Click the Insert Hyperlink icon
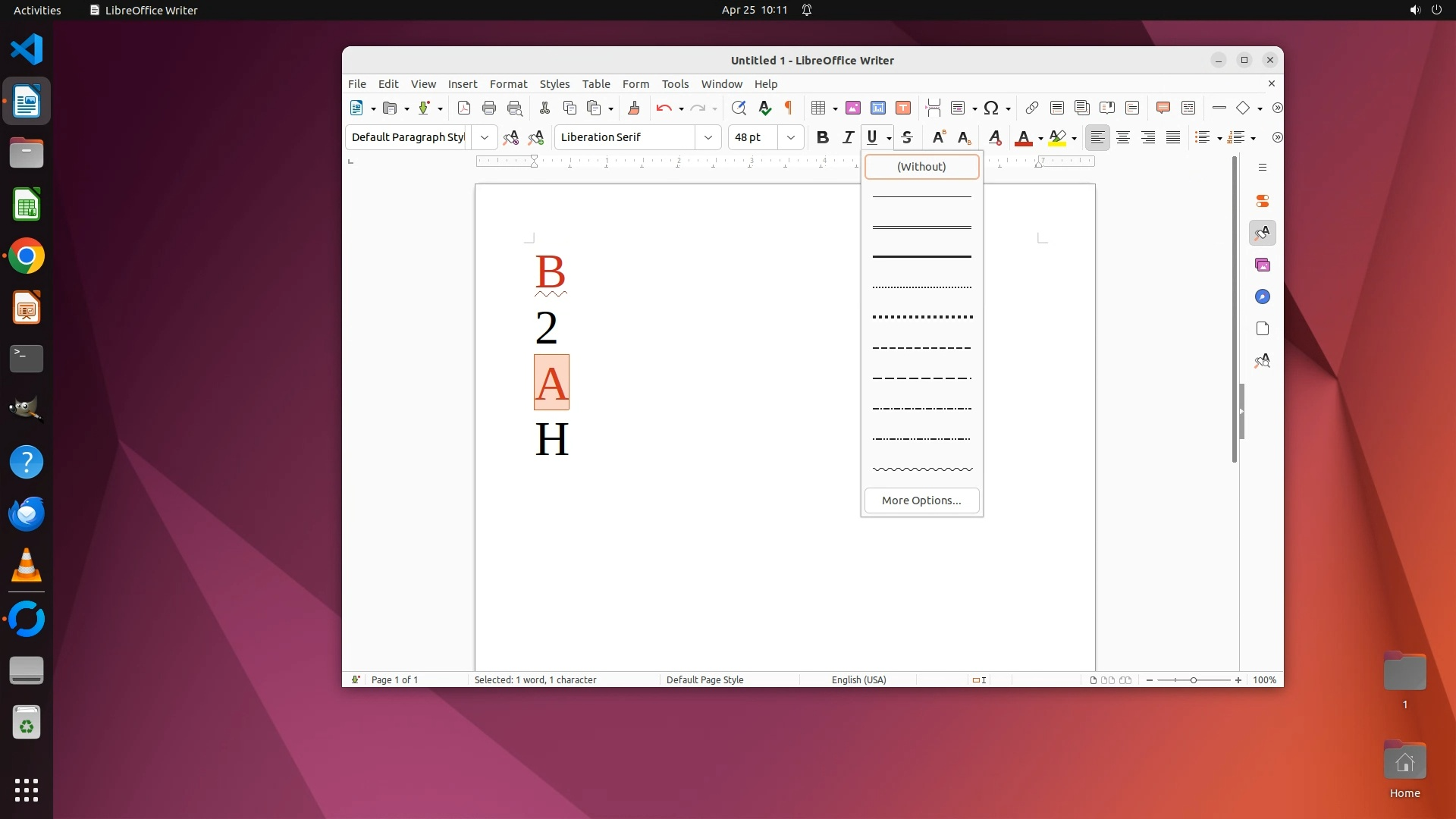 [x=1031, y=108]
